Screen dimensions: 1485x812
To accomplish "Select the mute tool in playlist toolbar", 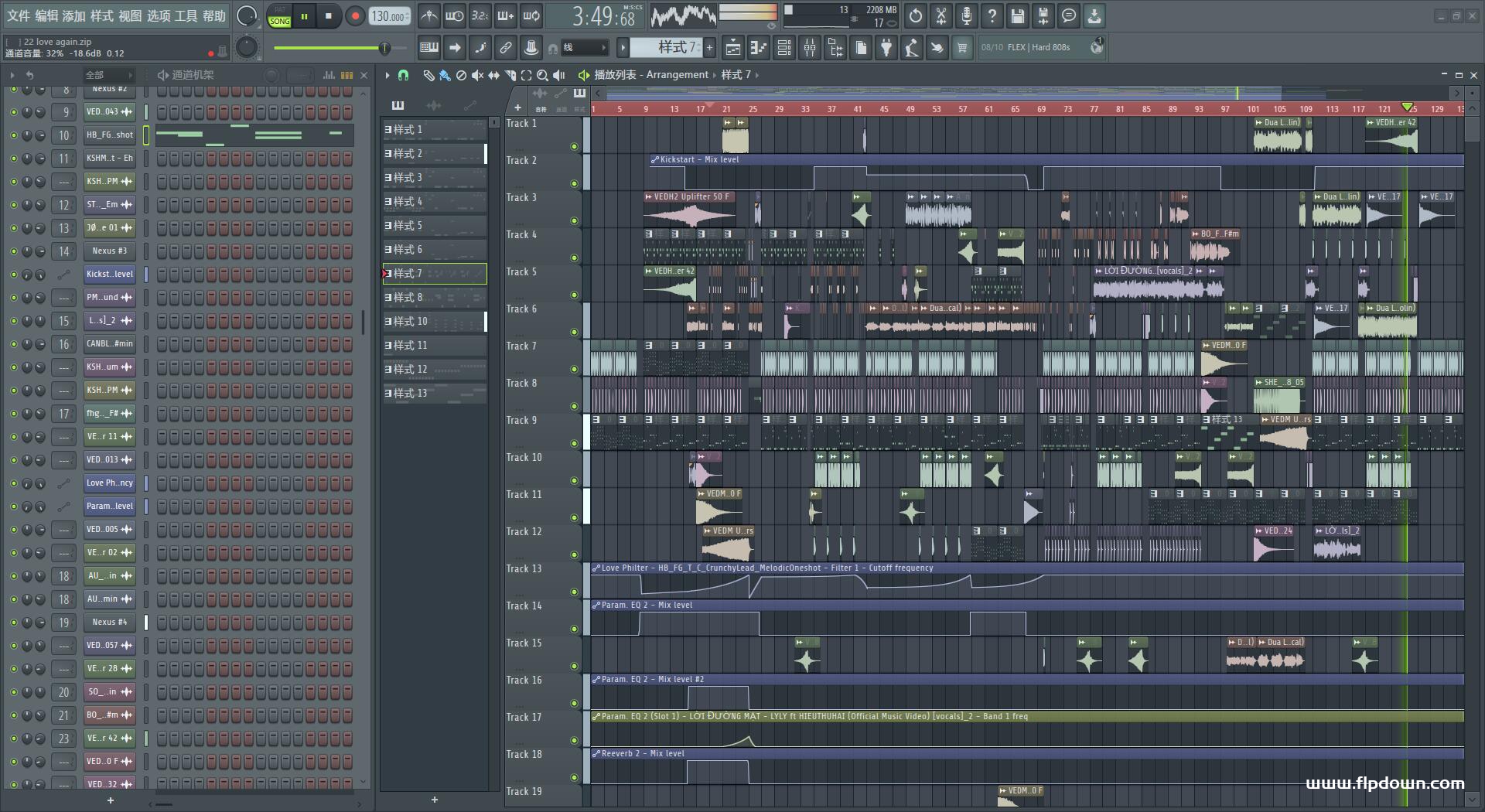I will pos(477,75).
